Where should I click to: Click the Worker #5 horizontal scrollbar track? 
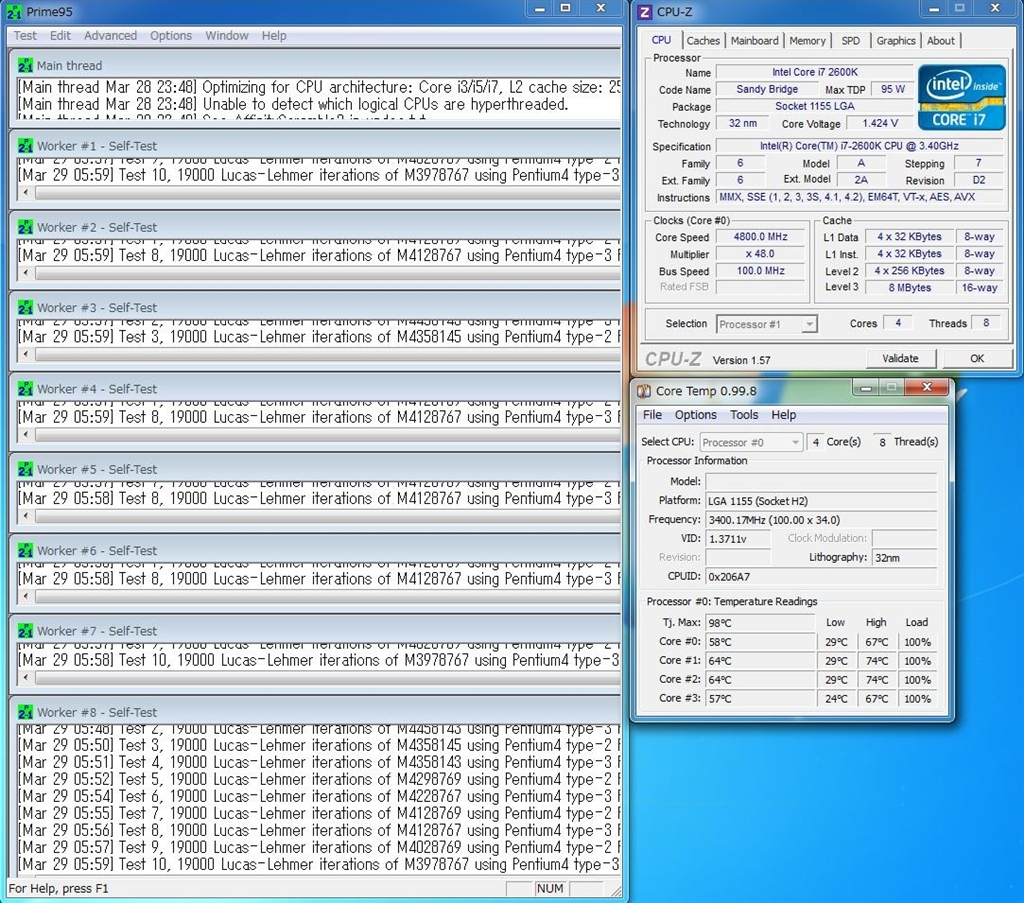click(320, 517)
